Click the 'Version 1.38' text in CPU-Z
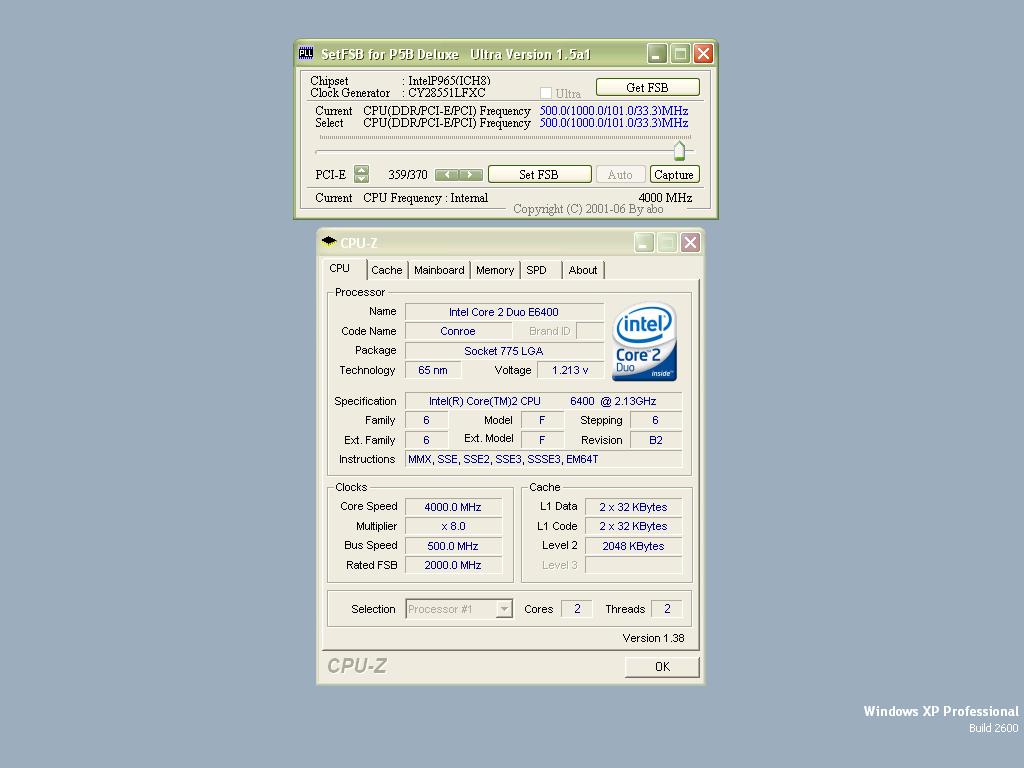The width and height of the screenshot is (1024, 768). (x=653, y=638)
